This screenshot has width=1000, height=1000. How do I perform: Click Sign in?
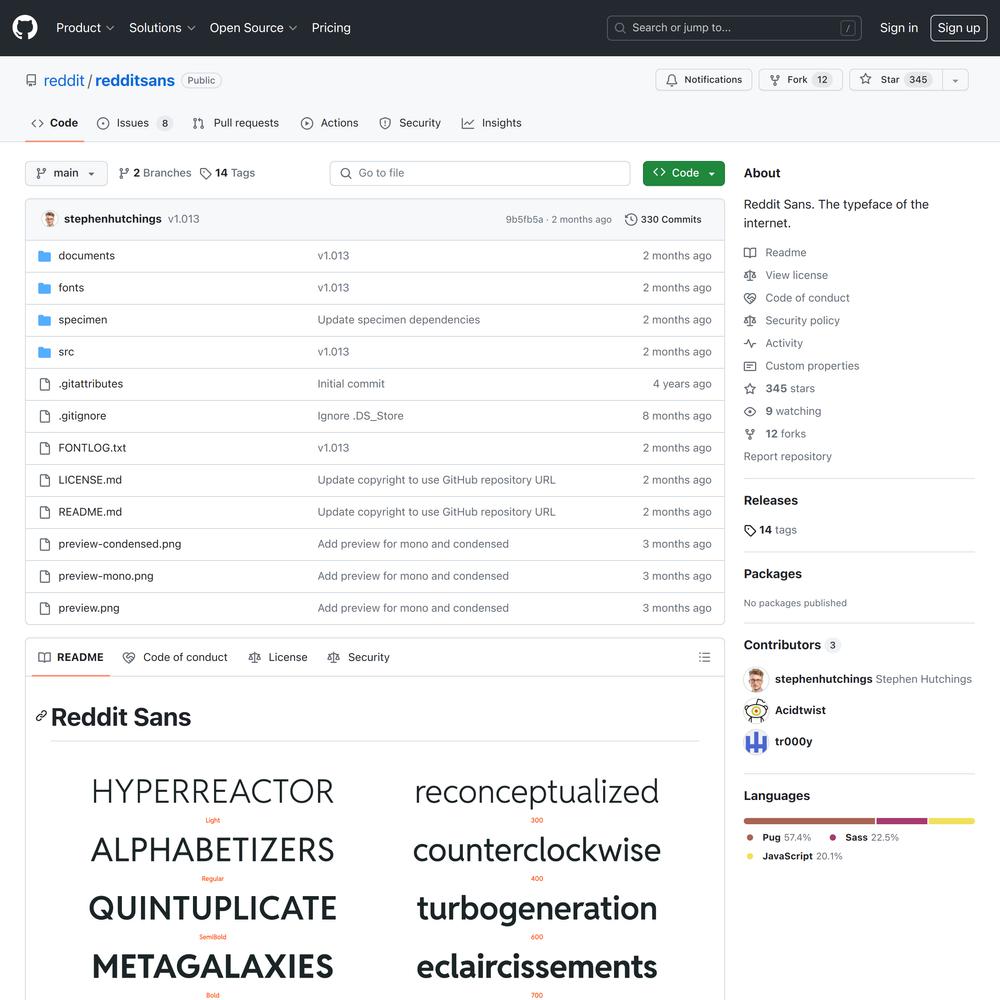click(x=899, y=27)
